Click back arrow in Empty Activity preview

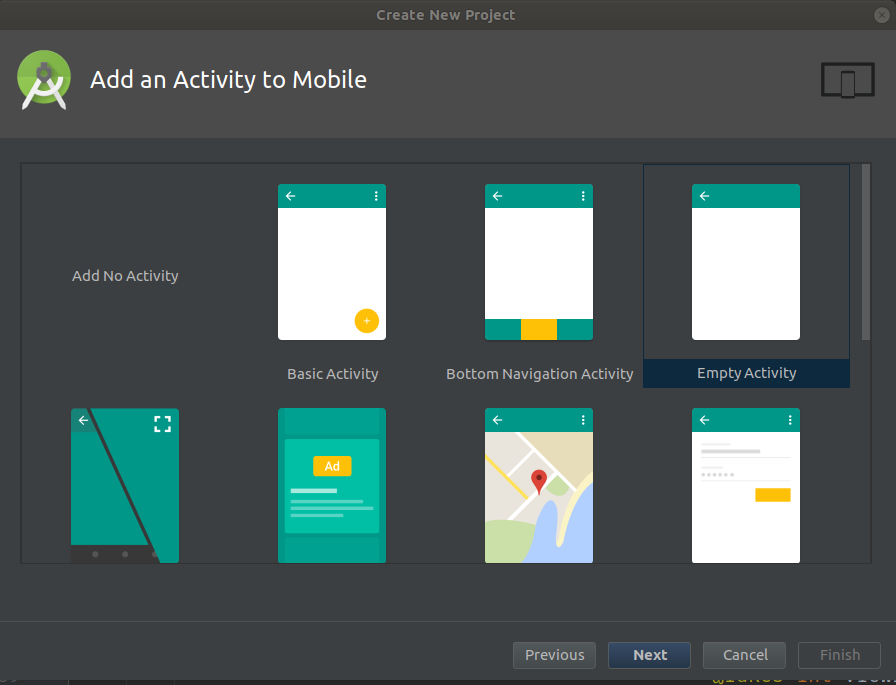click(705, 196)
